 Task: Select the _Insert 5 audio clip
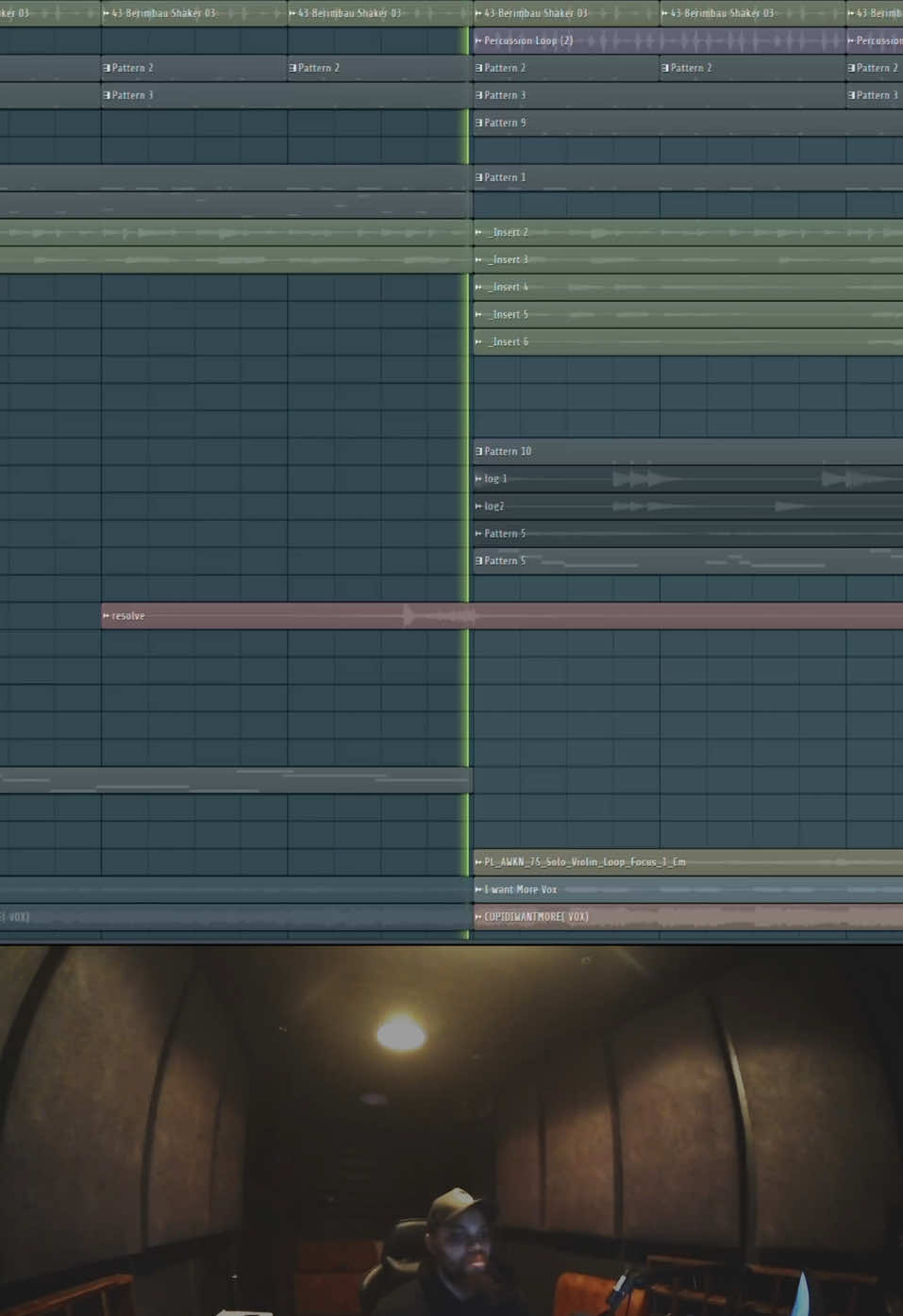pos(479,314)
